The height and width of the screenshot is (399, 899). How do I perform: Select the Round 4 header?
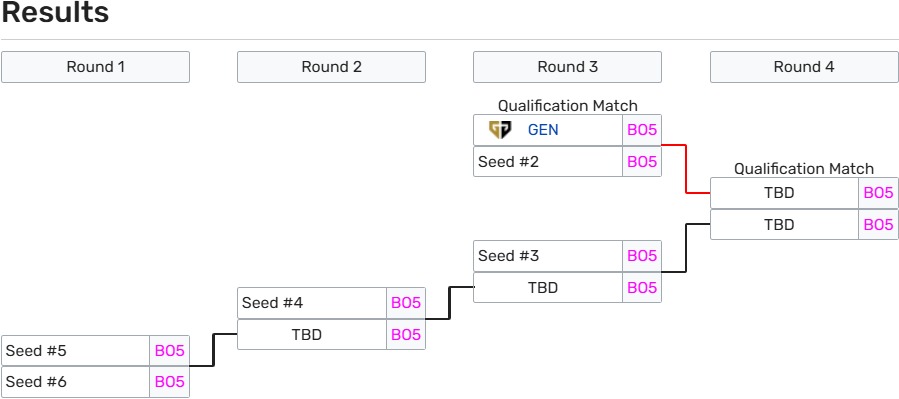click(x=804, y=67)
